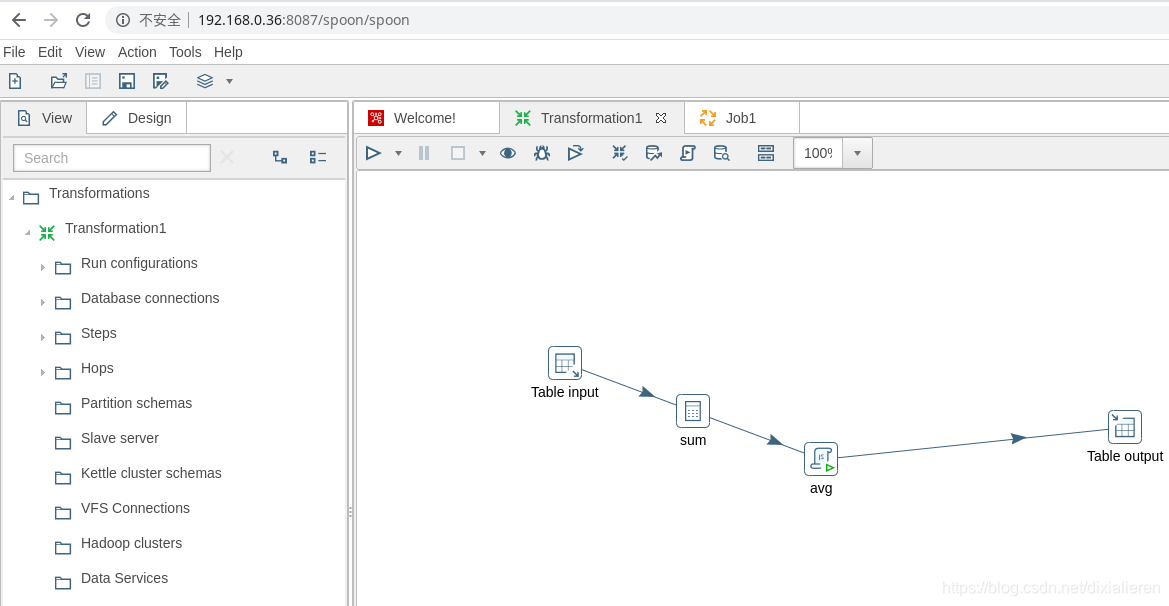Open the perspectives dropdown arrow
1169x606 pixels.
coord(230,81)
